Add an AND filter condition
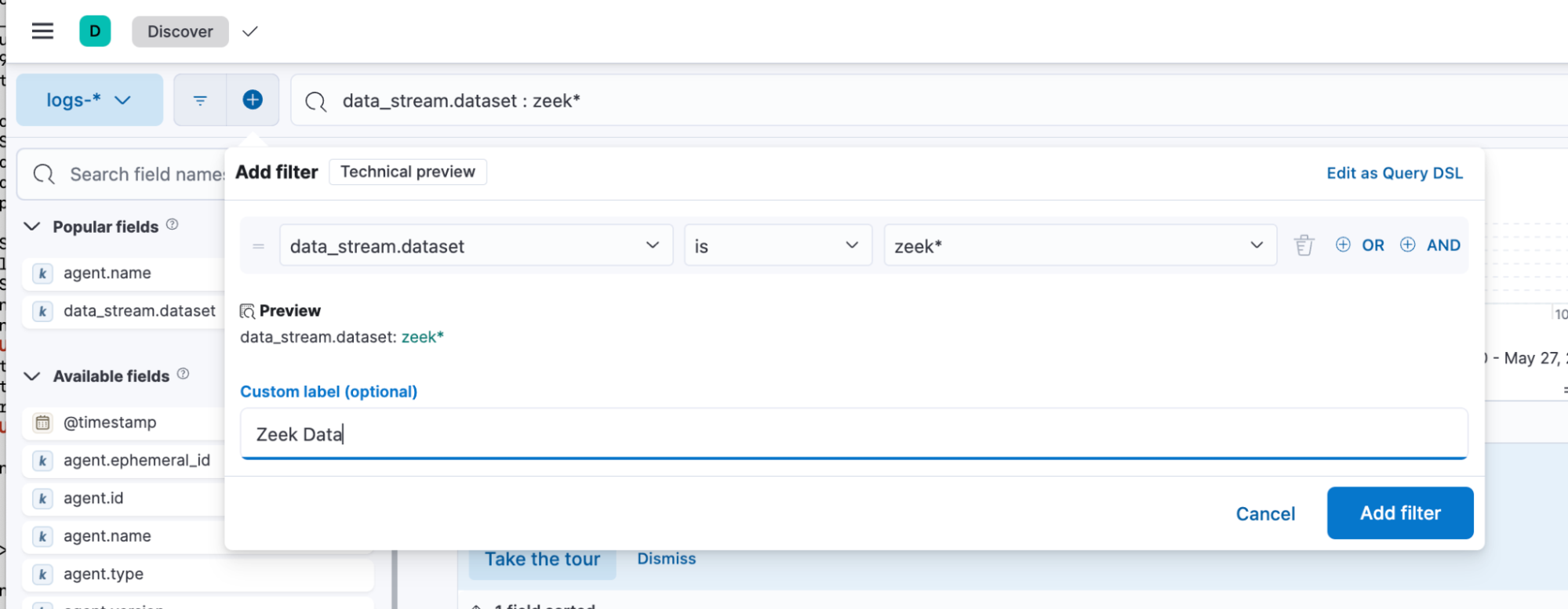This screenshot has width=1568, height=609. (1430, 245)
